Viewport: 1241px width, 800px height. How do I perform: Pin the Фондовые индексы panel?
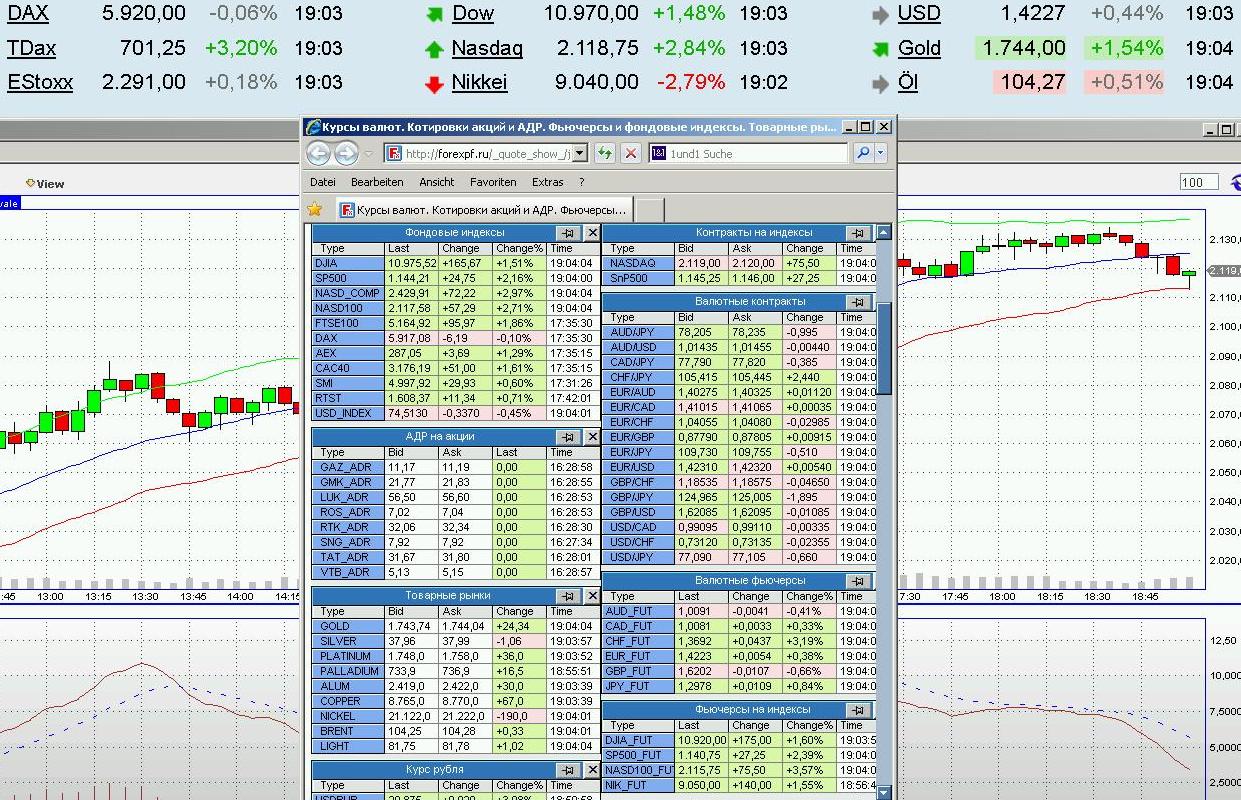pos(567,233)
